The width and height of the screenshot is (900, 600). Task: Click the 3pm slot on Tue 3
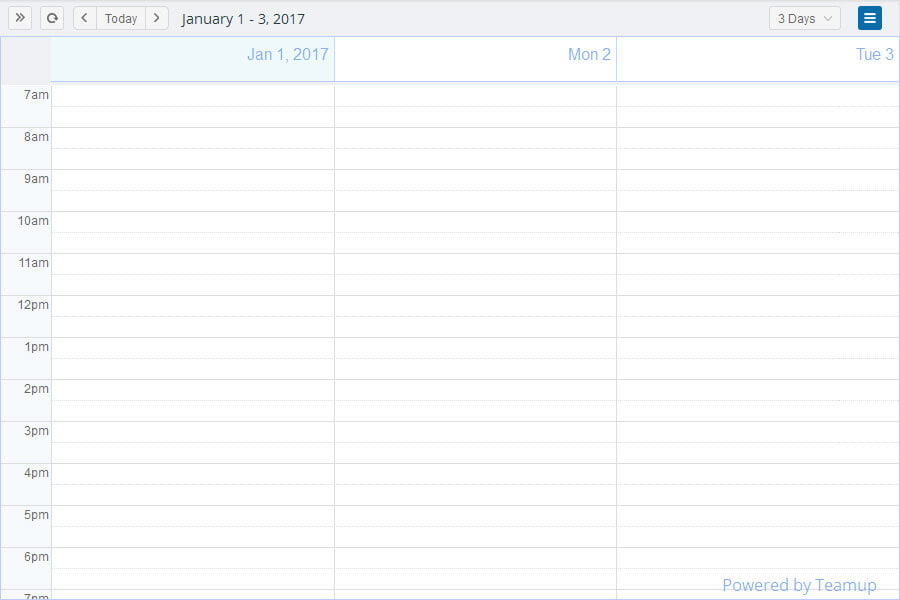click(757, 432)
